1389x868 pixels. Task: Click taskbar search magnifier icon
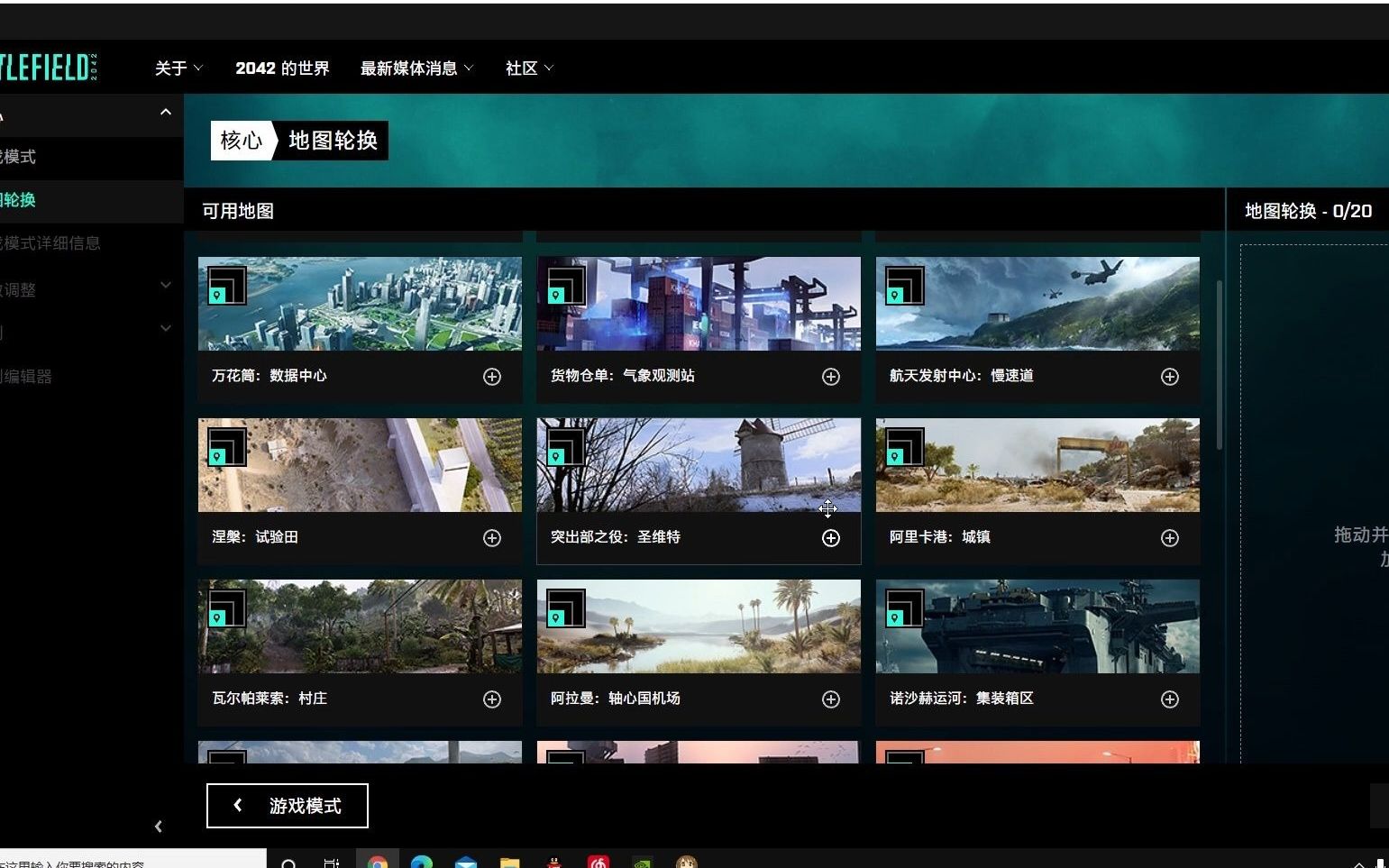point(289,863)
